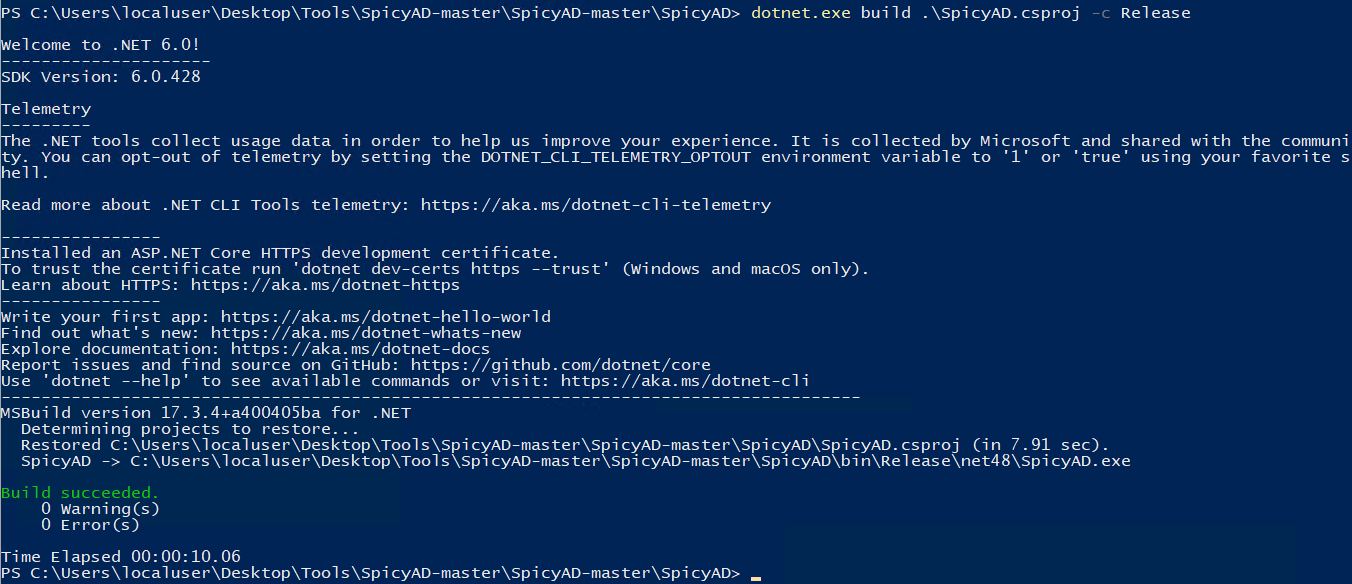Screen dimensions: 1352x584
Task: Follow the dotnet-whats-new URL
Action: (x=365, y=333)
